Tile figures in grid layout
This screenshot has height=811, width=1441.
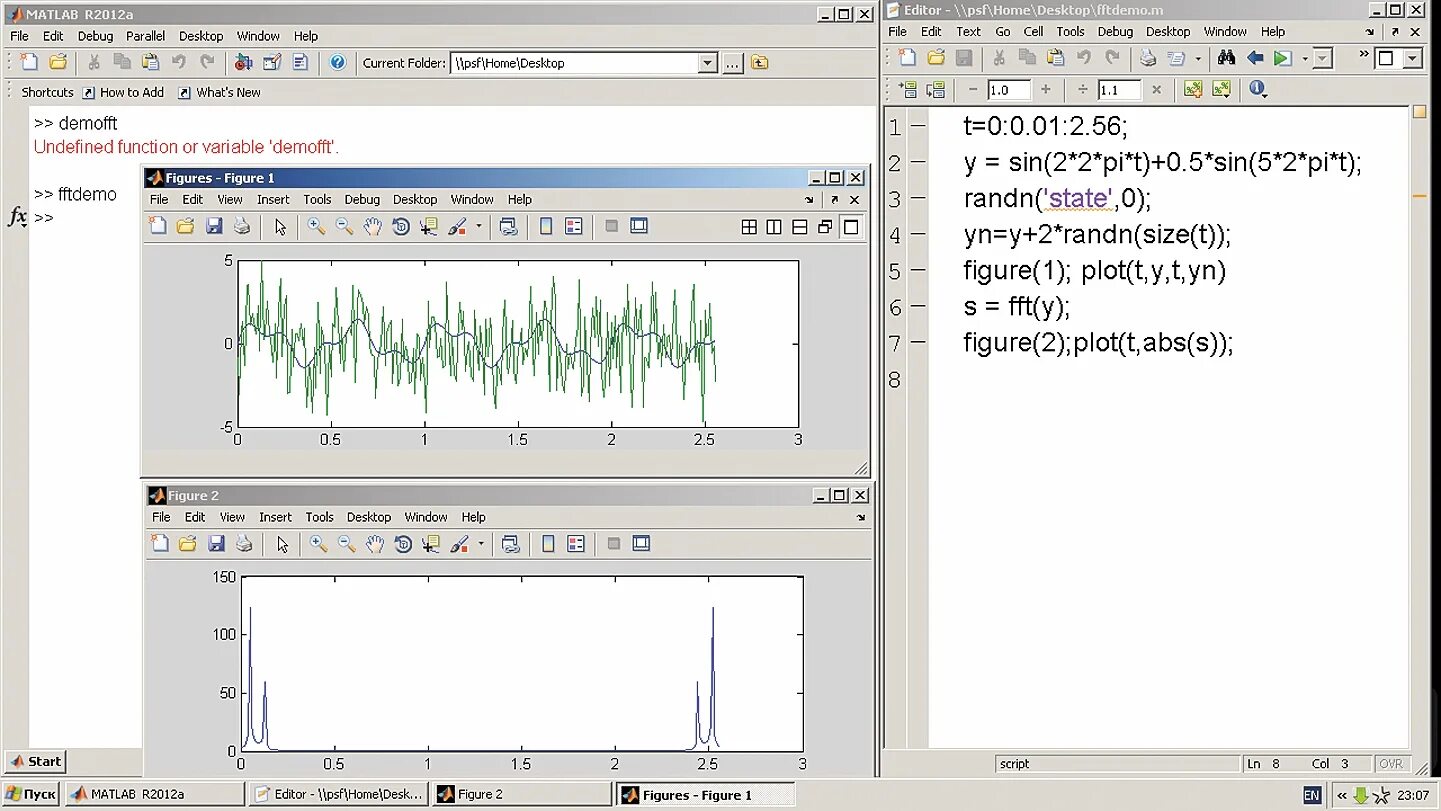(749, 227)
